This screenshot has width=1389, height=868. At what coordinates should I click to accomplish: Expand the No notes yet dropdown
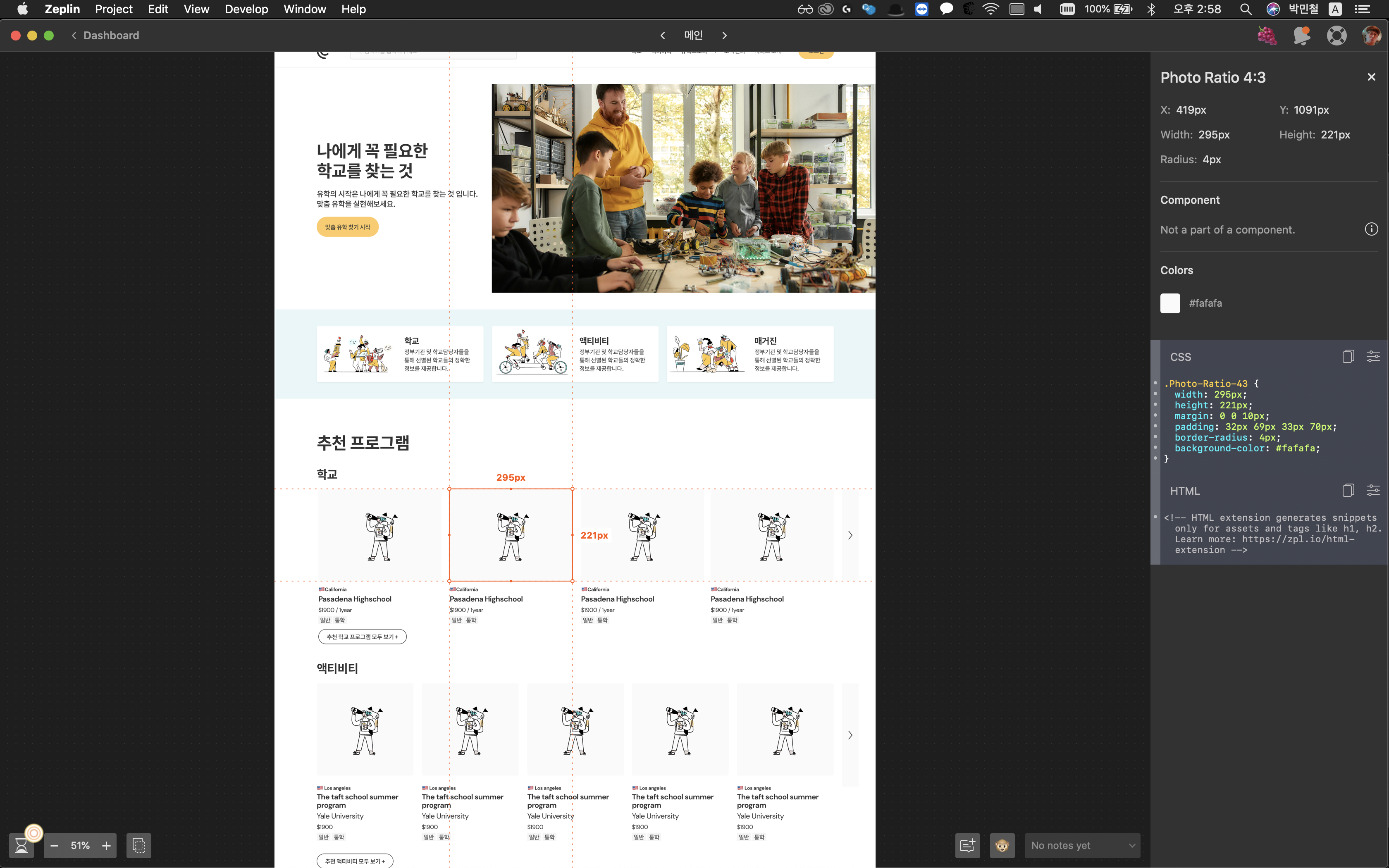tap(1082, 845)
